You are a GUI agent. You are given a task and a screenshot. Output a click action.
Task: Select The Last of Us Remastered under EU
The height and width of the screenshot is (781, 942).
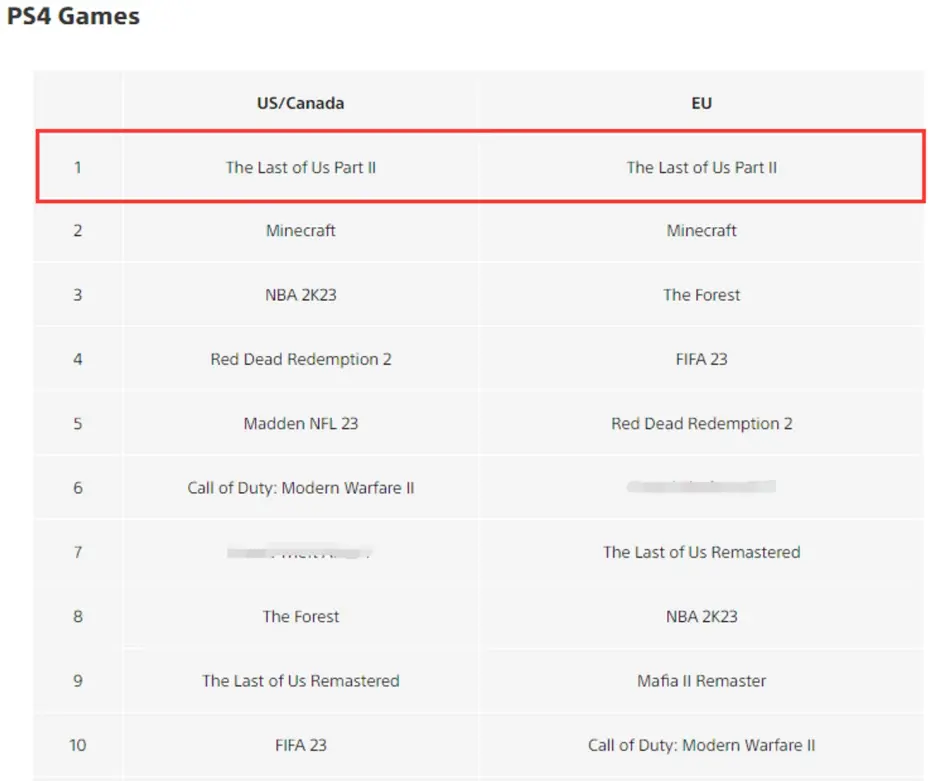pyautogui.click(x=701, y=552)
